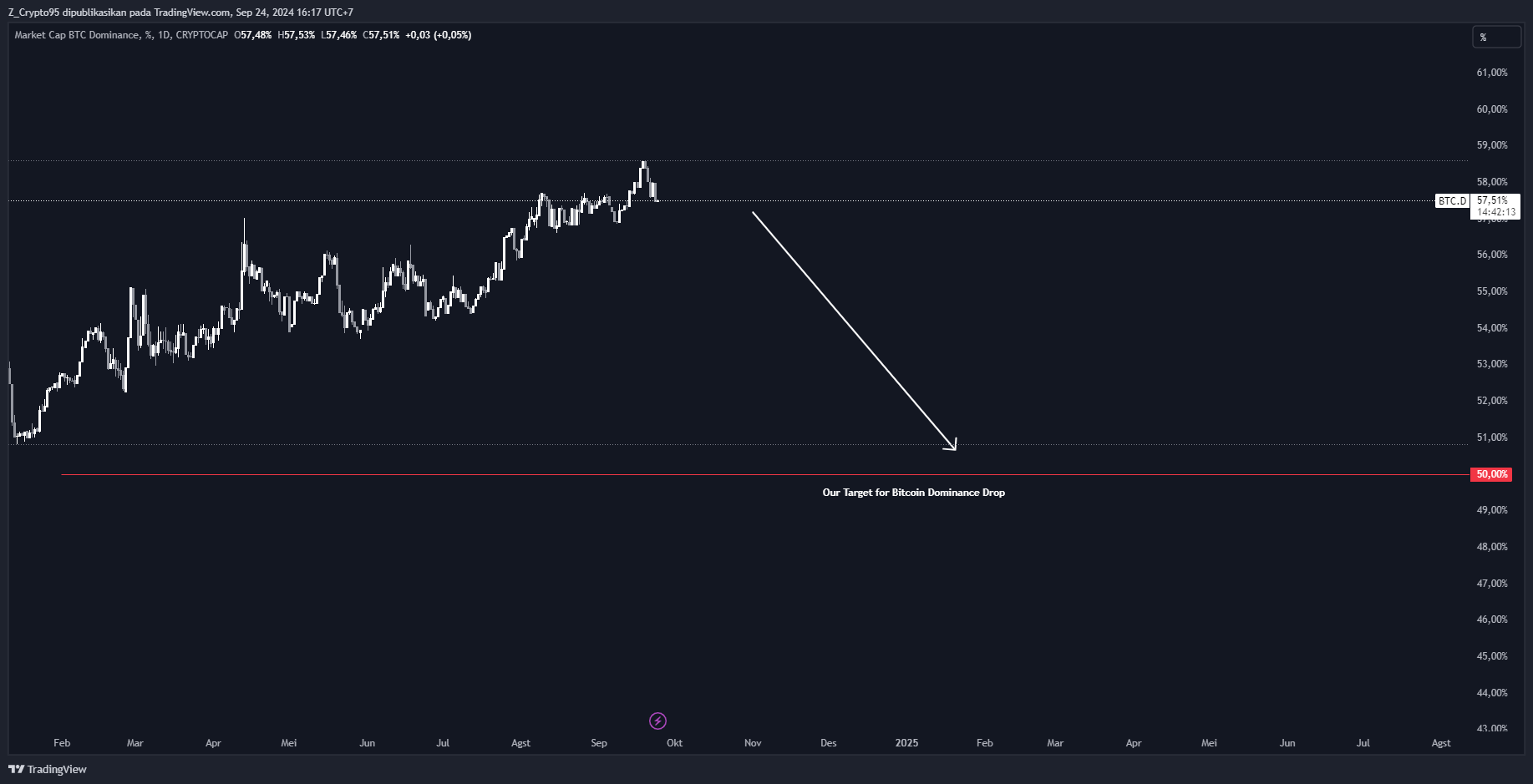
Task: Click the Okt month label on timeline
Action: click(673, 742)
